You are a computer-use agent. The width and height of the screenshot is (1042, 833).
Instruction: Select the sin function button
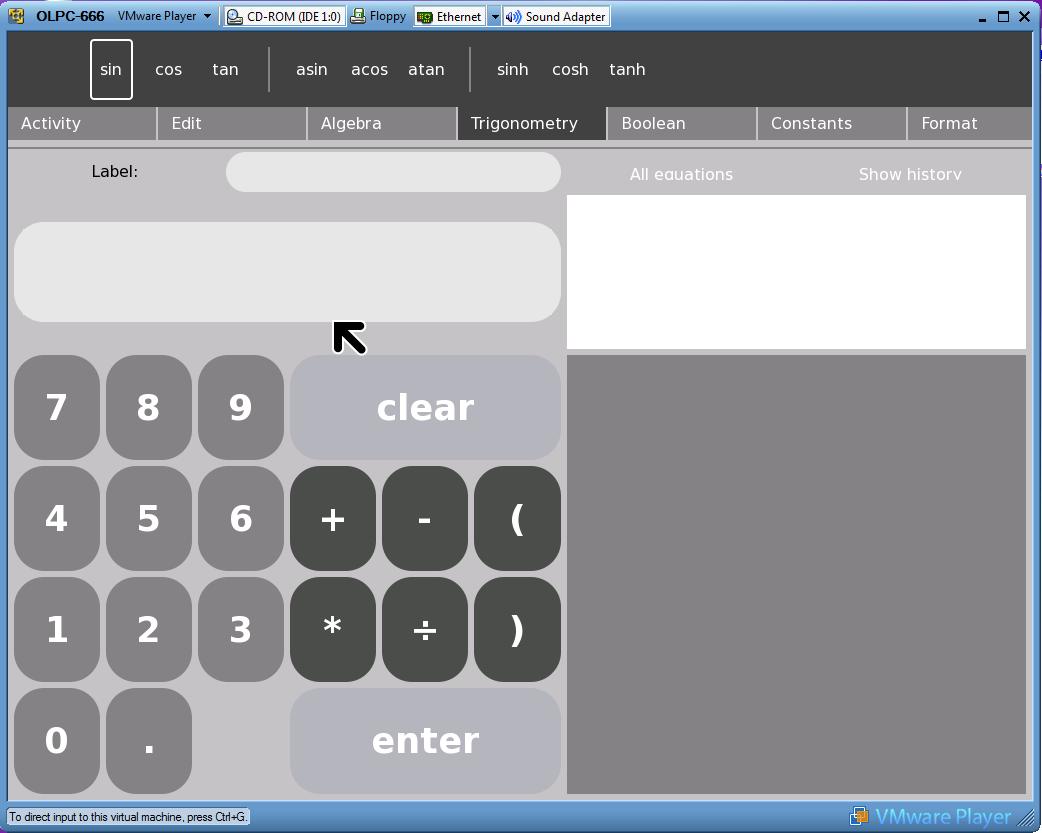(111, 70)
